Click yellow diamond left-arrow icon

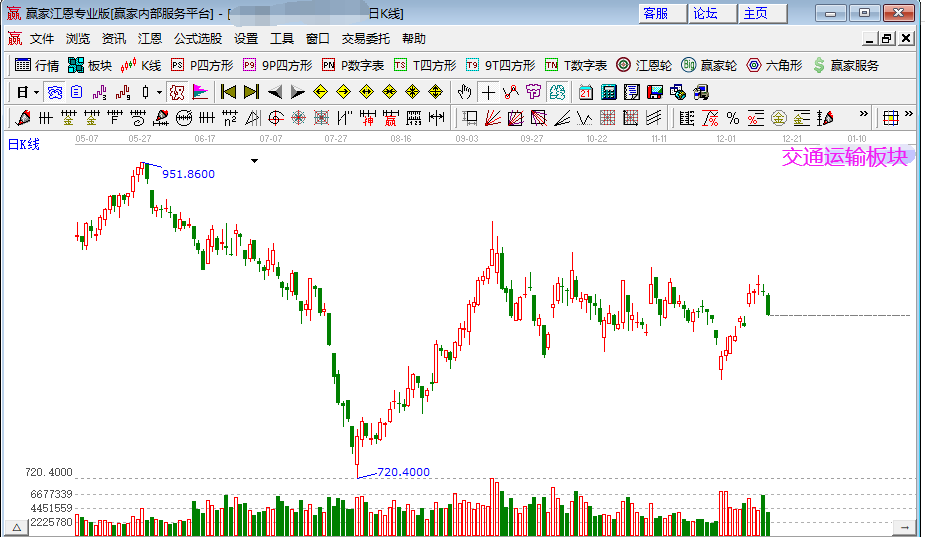pos(320,92)
